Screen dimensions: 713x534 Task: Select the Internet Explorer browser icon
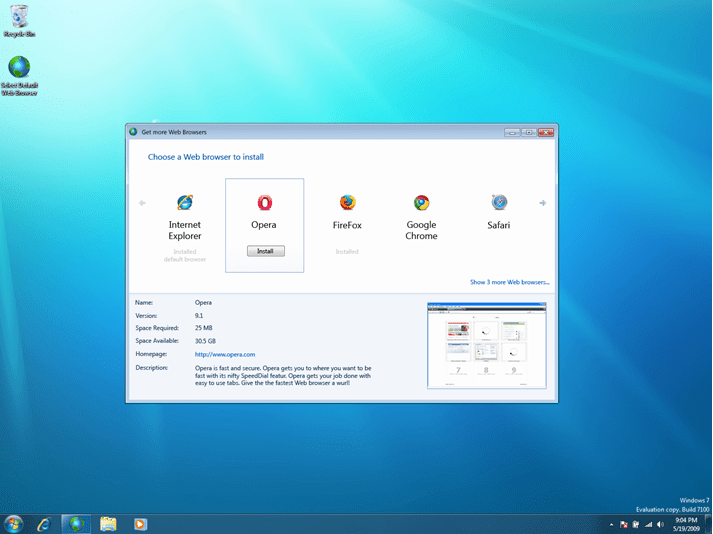(x=184, y=203)
